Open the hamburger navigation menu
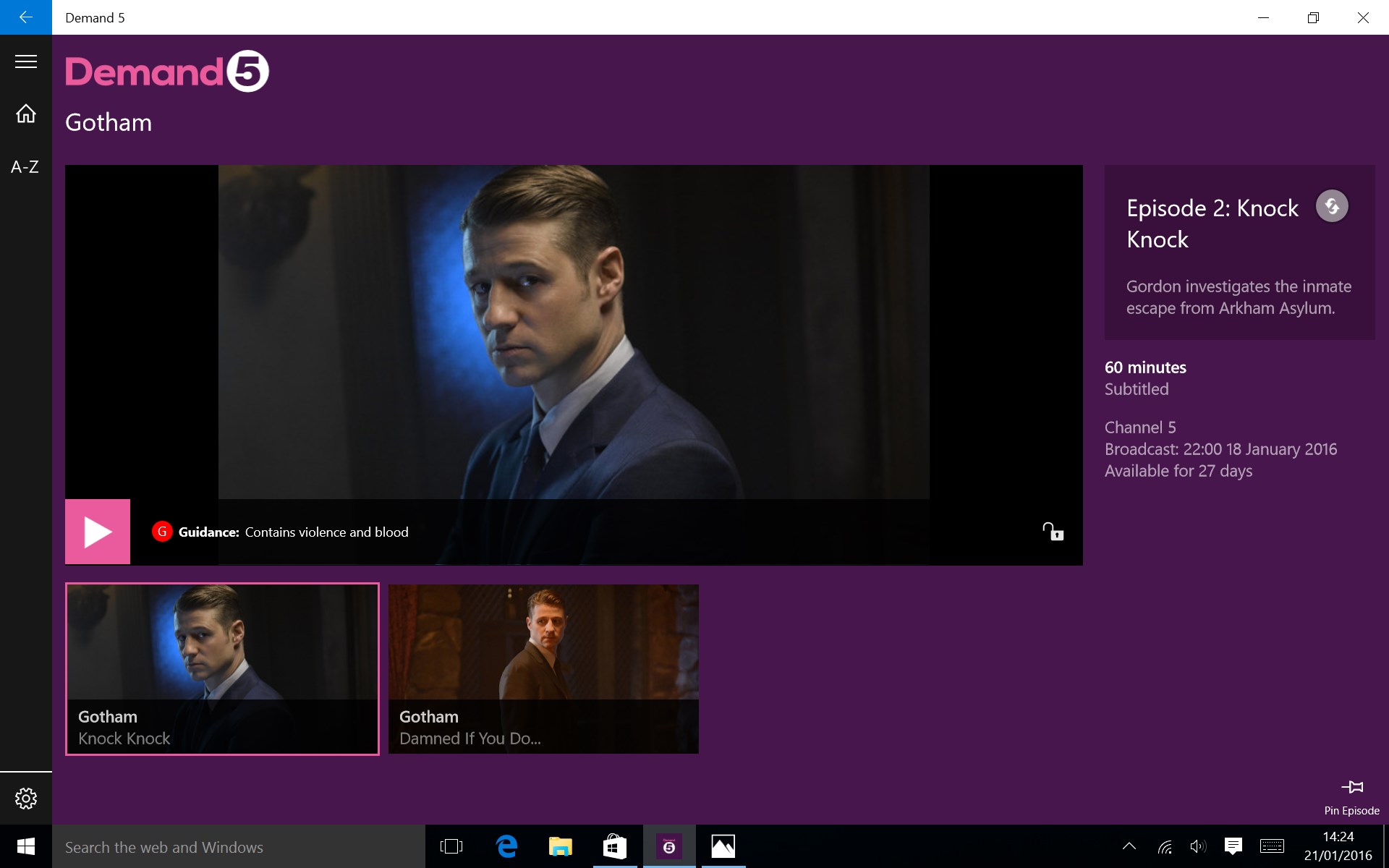The width and height of the screenshot is (1389, 868). point(26,61)
